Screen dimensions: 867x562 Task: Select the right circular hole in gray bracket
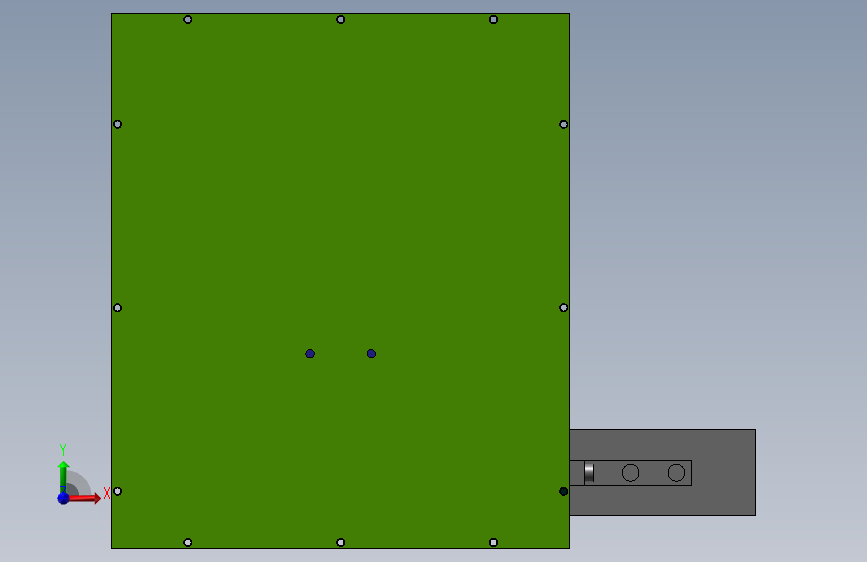tap(676, 473)
